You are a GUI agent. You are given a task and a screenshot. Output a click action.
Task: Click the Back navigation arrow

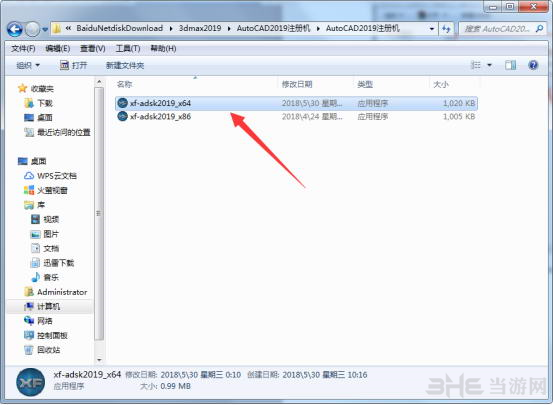click(14, 29)
